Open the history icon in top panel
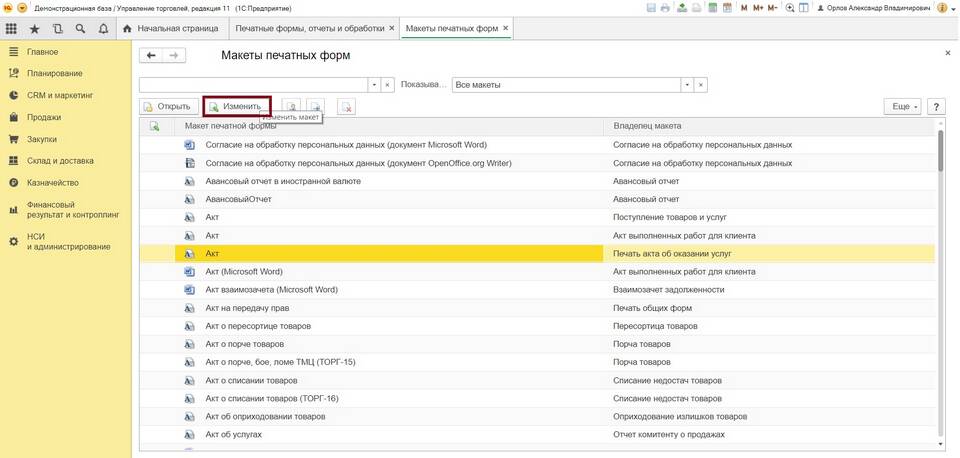Image resolution: width=960 pixels, height=458 pixels. (x=58, y=29)
